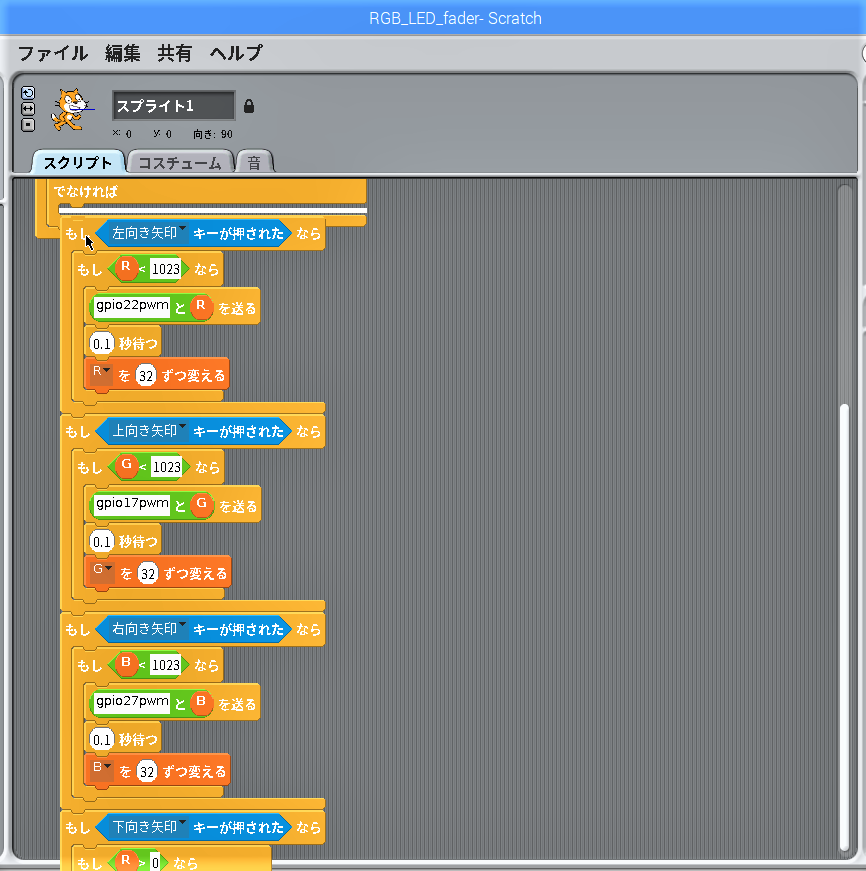866x871 pixels.
Task: Click the R variable in gpio22pwm join block
Action: pos(201,307)
